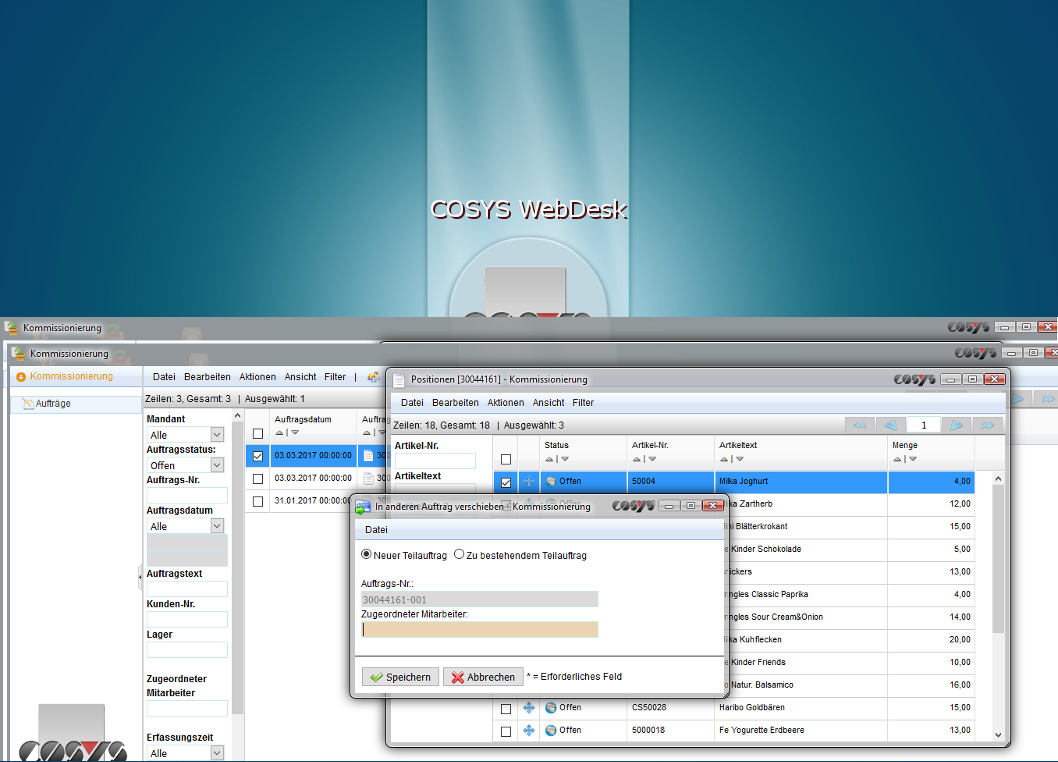Toggle select-all checkbox in Positionen table header
Screen dimensions: 1058x762
pos(506,460)
